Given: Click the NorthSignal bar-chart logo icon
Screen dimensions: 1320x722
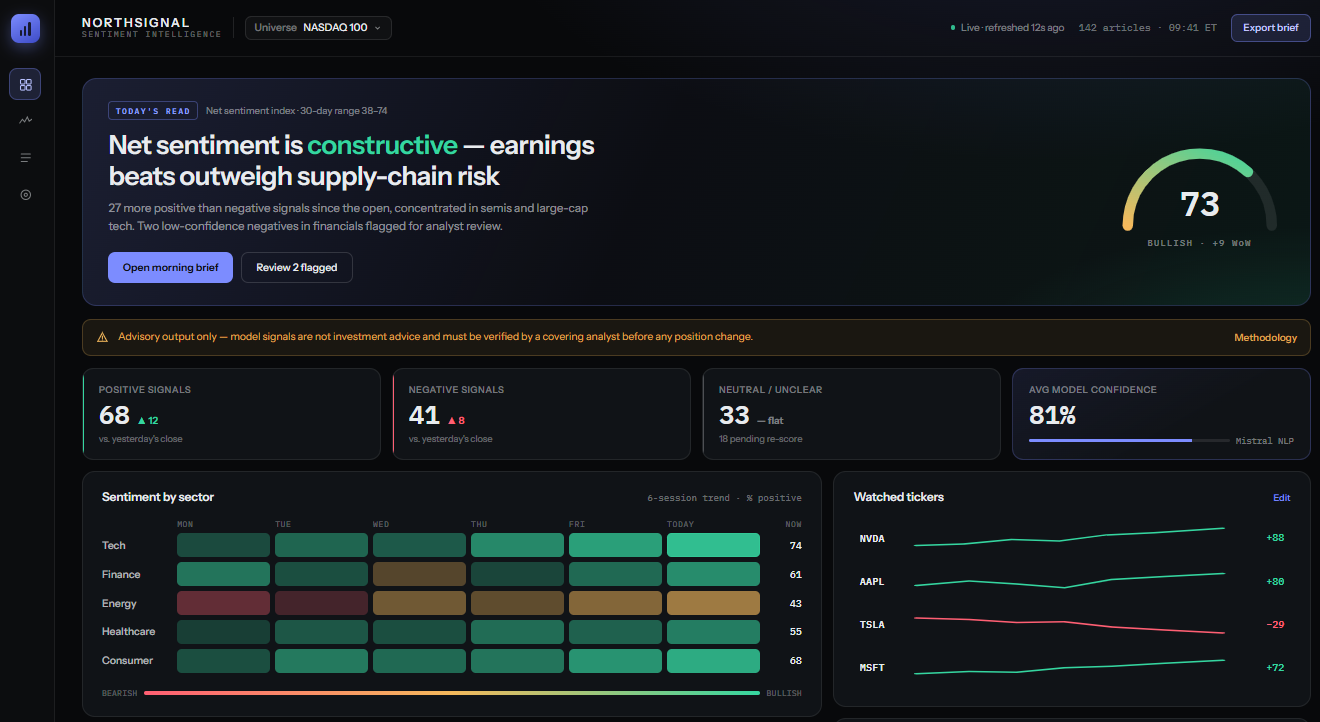Looking at the screenshot, I should [x=25, y=28].
